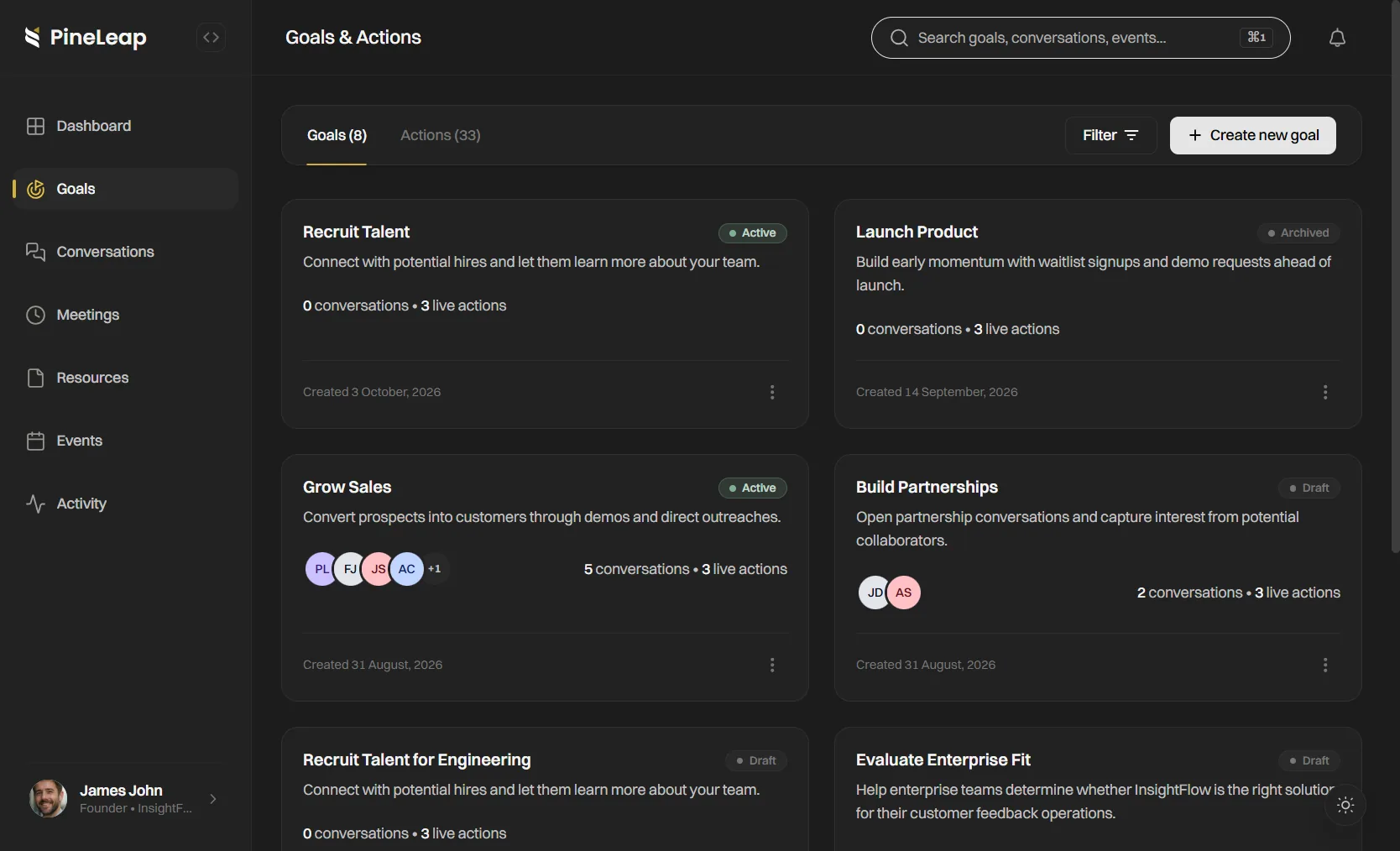Open the Launch Product goal title
Viewport: 1400px width, 851px height.
point(917,232)
